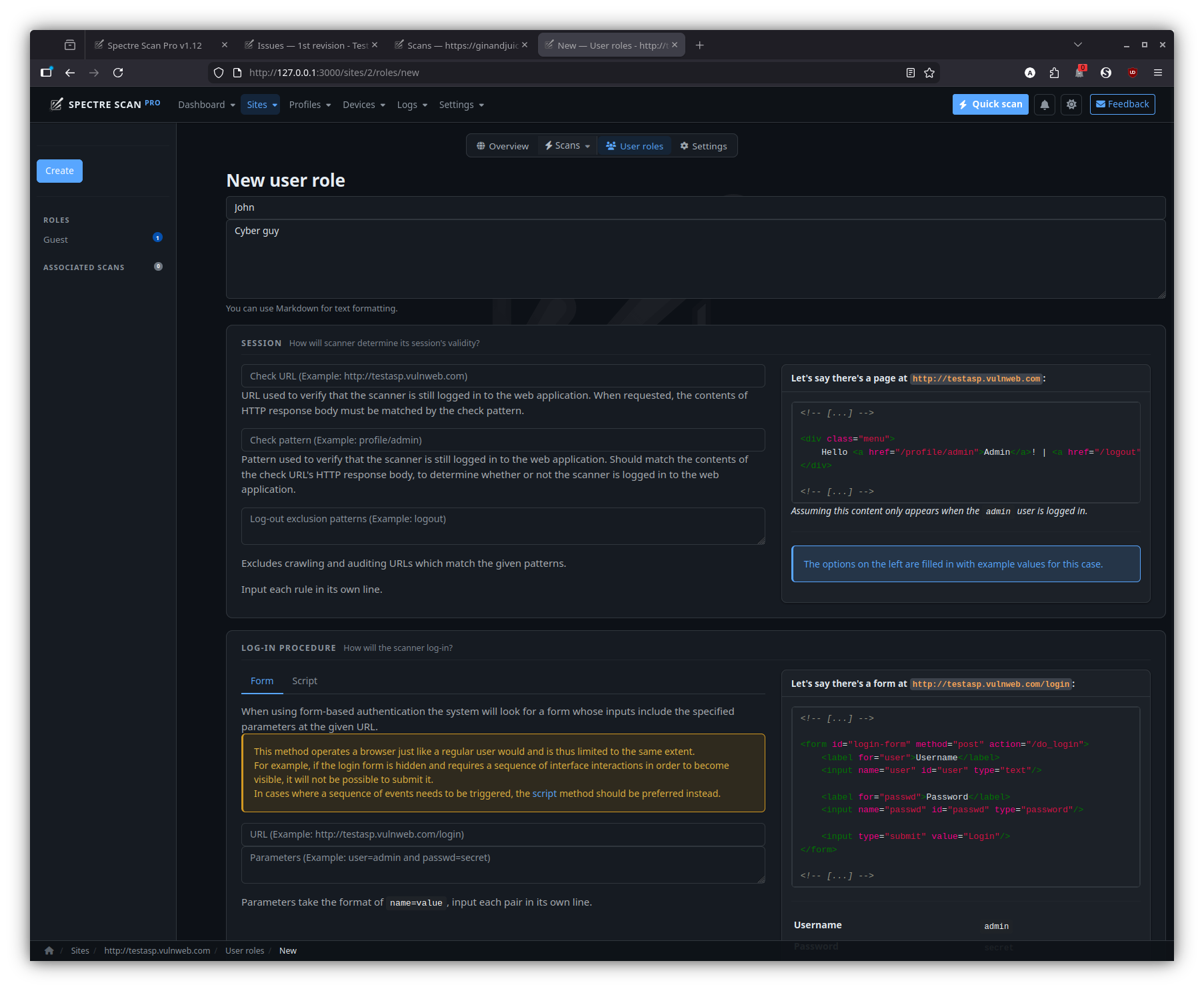Viewport: 1204px width, 991px height.
Task: Click the shield tracking protection icon
Action: 219,73
